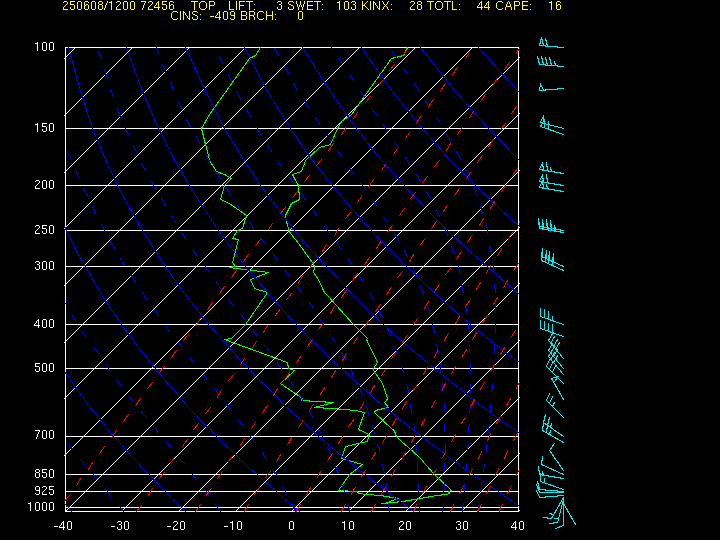Click the wind barb at 250 mb level
The height and width of the screenshot is (540, 720).
coord(551,226)
